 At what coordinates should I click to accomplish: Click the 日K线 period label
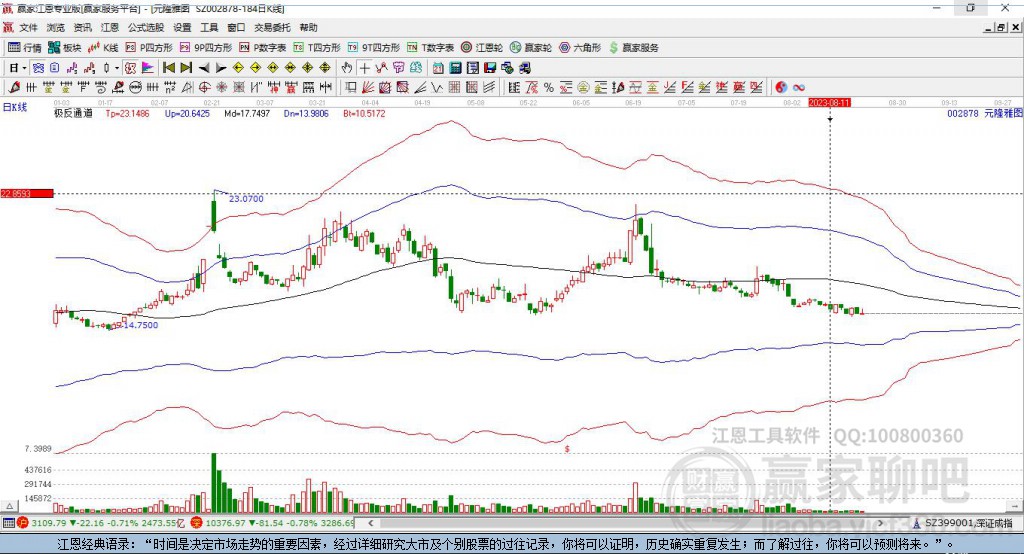click(x=15, y=108)
